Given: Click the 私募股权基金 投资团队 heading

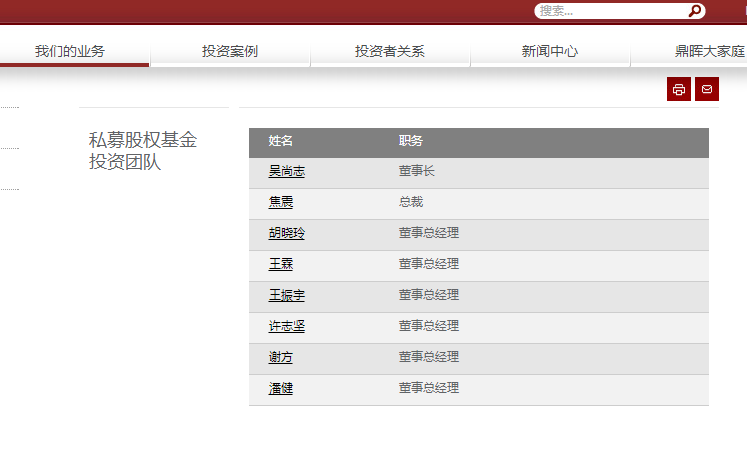Looking at the screenshot, I should (142, 151).
